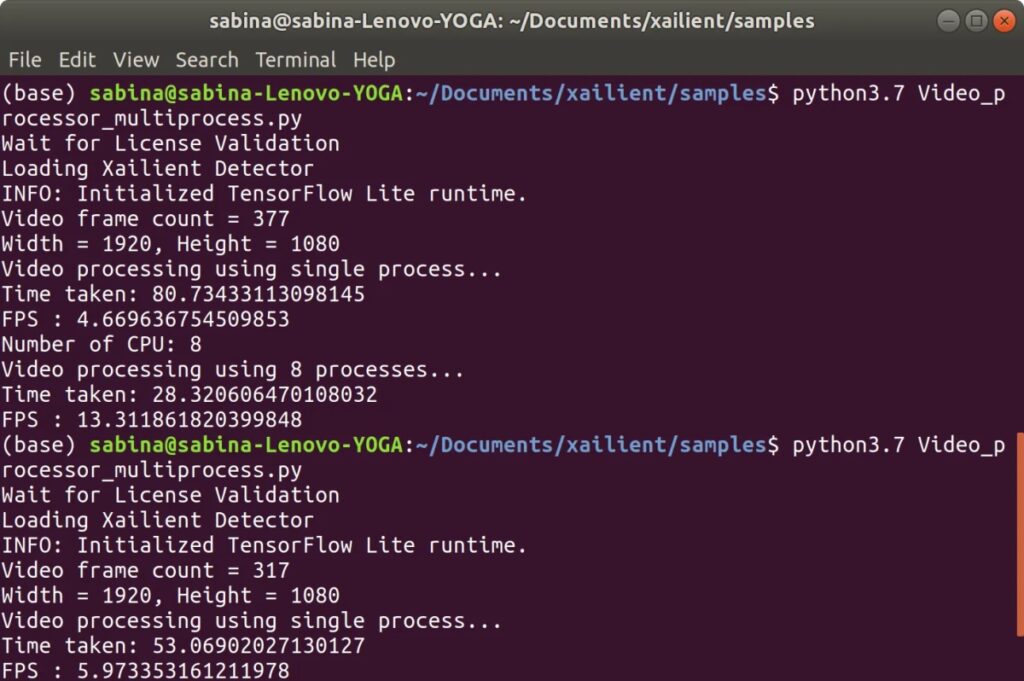Viewport: 1024px width, 681px height.
Task: Click the terminal window title bar
Action: click(512, 20)
